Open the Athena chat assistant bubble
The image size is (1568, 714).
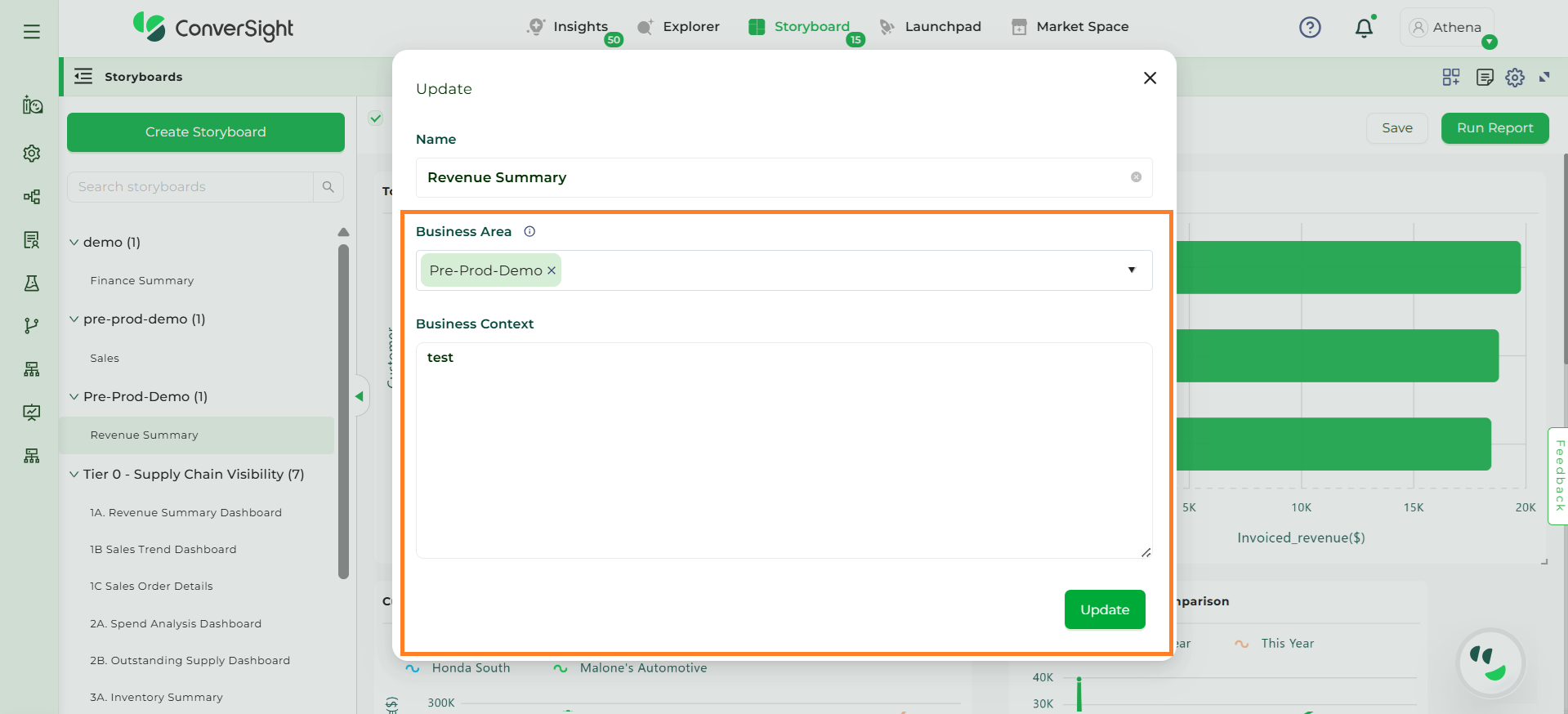point(1491,663)
